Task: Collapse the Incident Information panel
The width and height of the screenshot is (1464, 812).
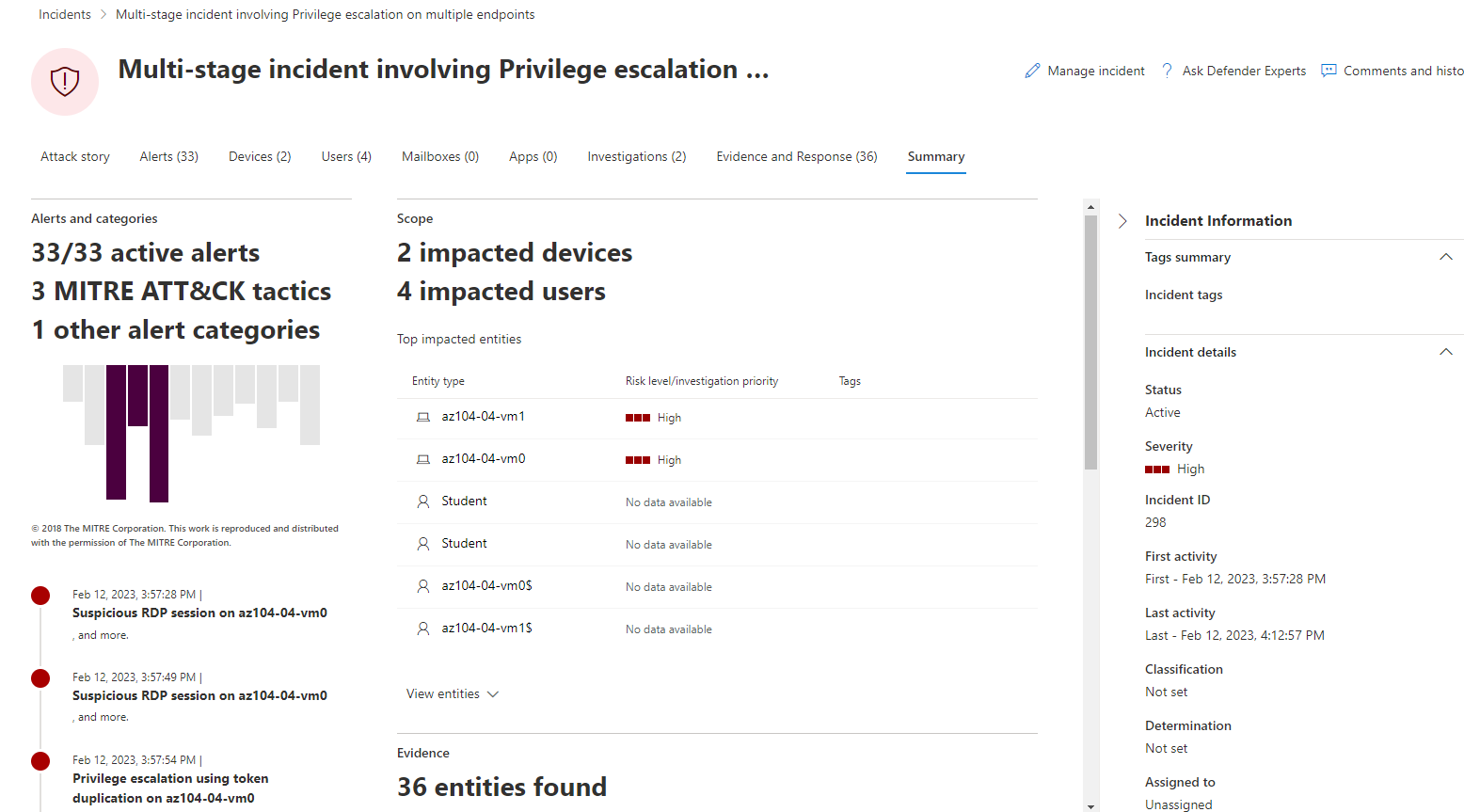Action: coord(1122,221)
